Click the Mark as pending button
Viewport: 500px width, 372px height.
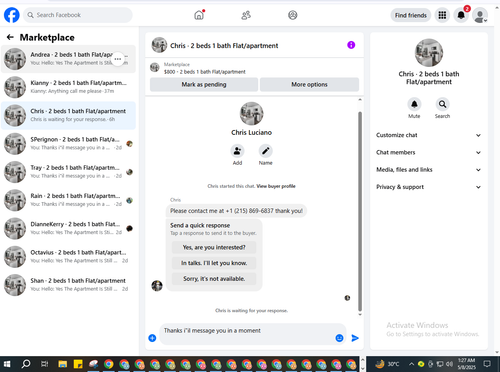tap(204, 84)
